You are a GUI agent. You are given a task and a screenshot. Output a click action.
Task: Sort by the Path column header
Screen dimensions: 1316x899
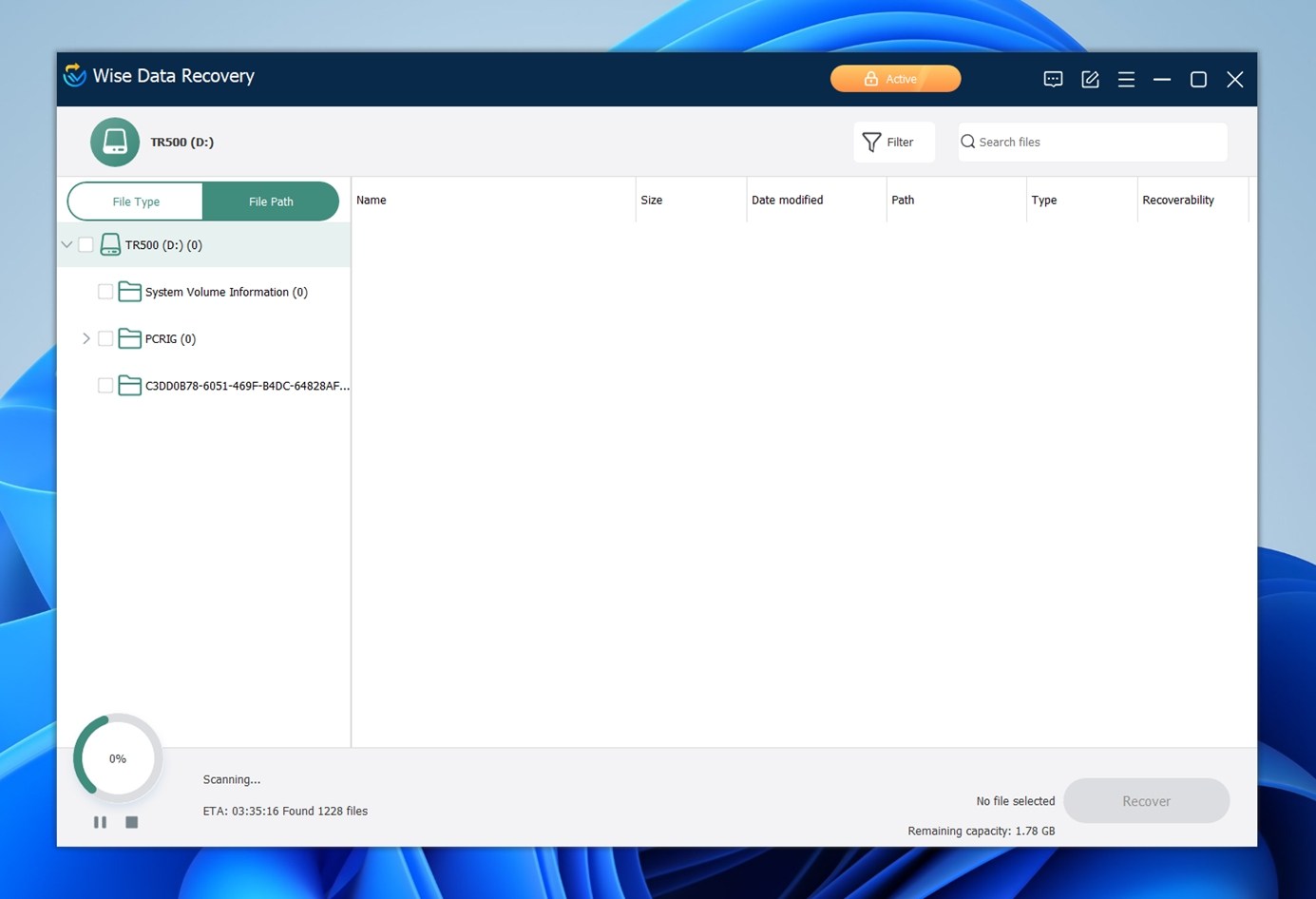(957, 200)
